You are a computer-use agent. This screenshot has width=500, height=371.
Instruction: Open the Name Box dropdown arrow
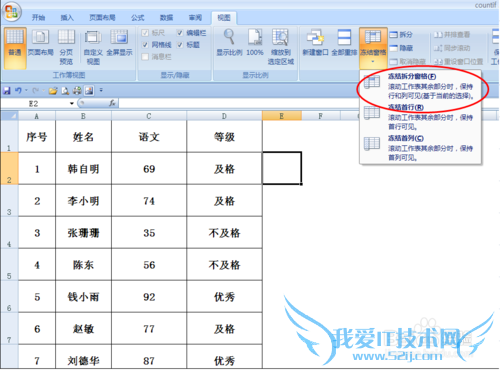(72, 103)
